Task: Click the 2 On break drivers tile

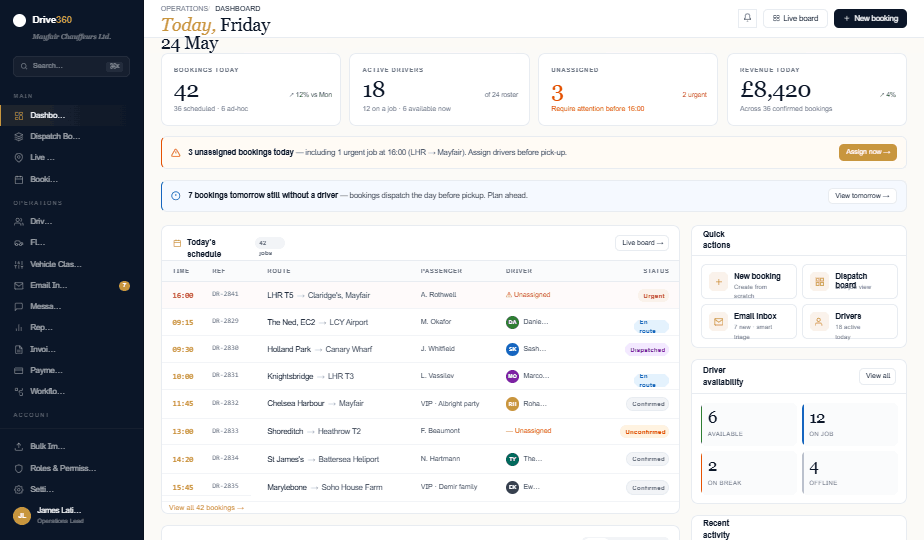Action: click(748, 473)
